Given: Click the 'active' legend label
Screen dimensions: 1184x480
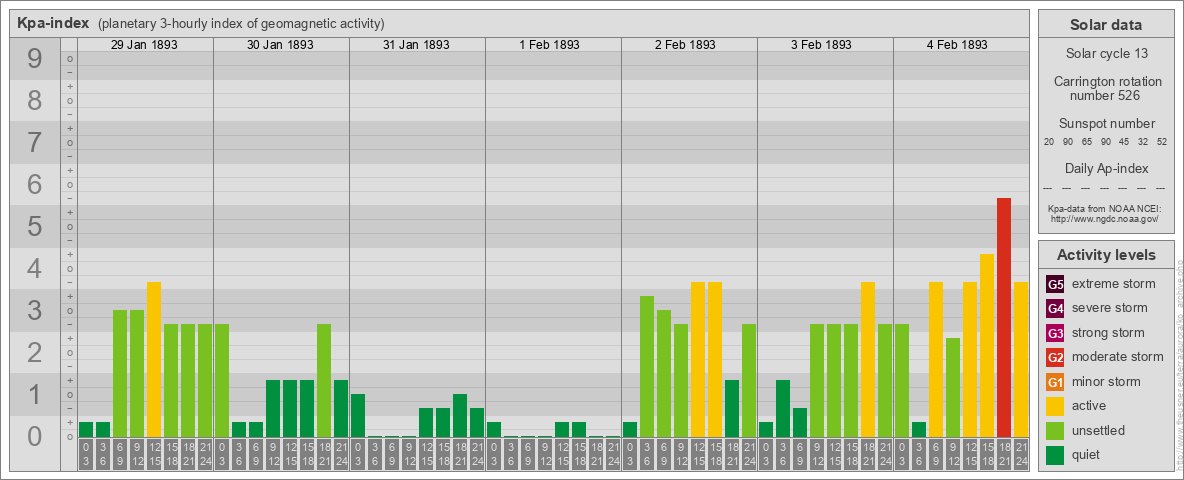Looking at the screenshot, I should pos(1089,406).
